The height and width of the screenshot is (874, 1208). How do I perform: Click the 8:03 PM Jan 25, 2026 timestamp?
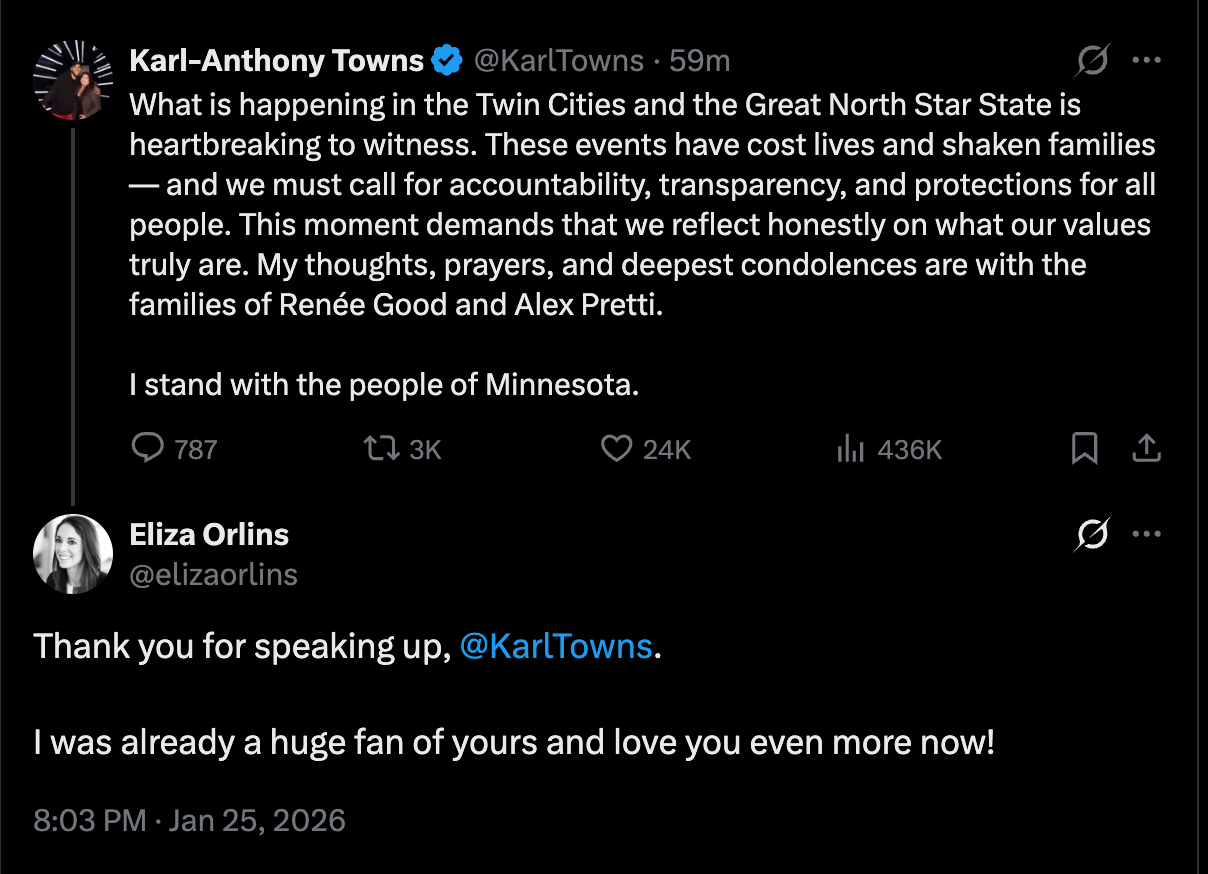(x=190, y=821)
